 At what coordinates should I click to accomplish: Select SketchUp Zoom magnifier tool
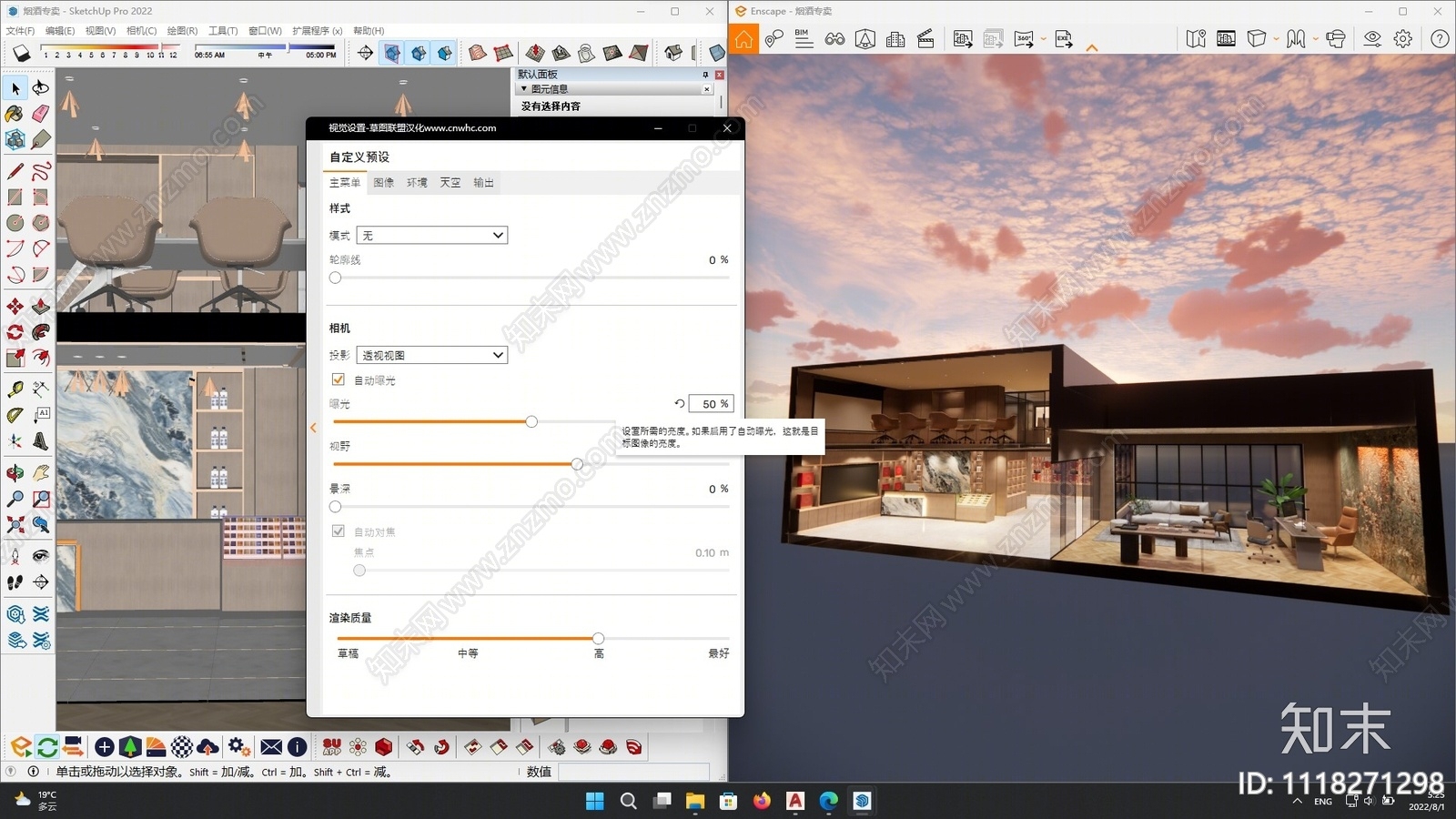pos(15,499)
